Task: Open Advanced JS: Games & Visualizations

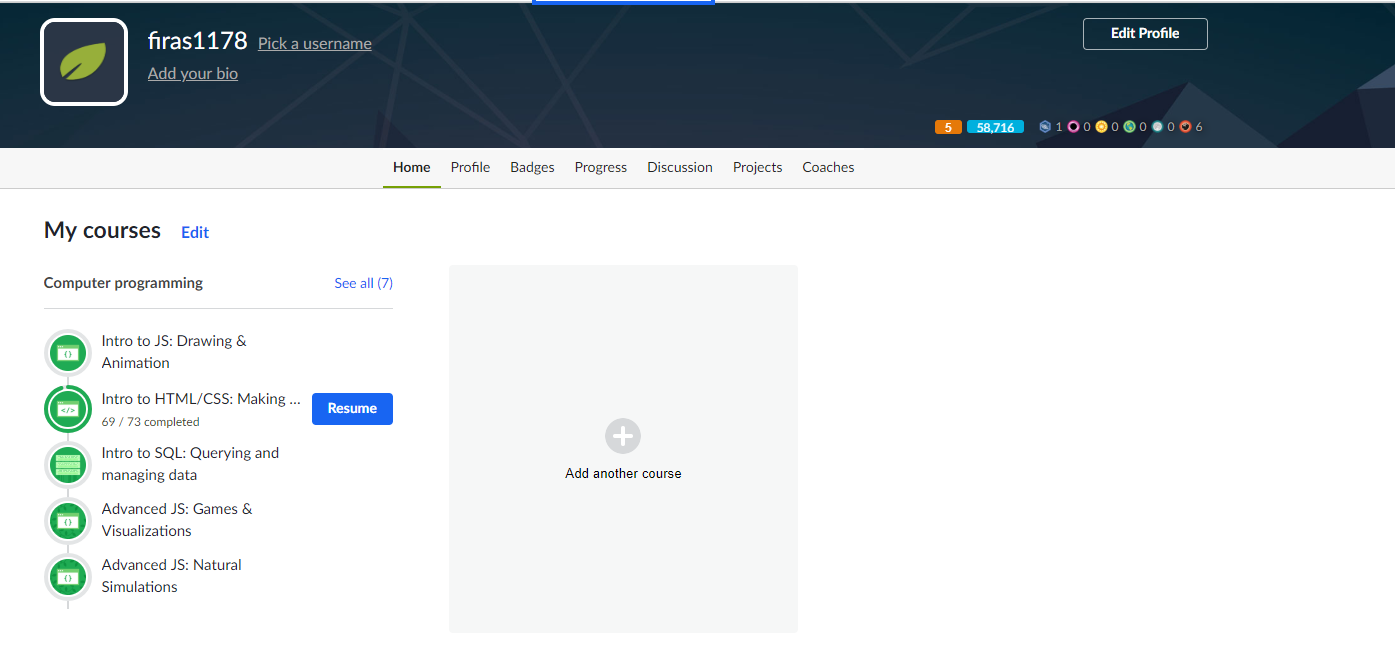Action: click(177, 520)
